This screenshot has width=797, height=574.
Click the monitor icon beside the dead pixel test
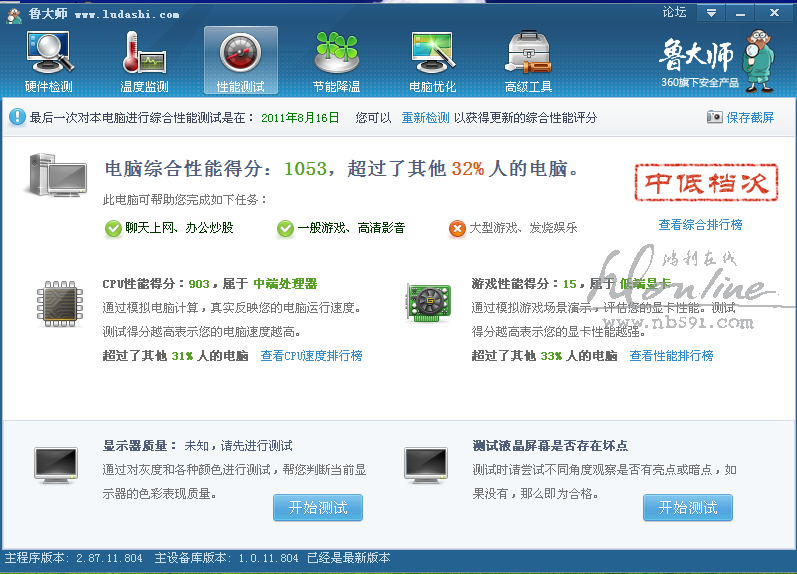(x=426, y=465)
